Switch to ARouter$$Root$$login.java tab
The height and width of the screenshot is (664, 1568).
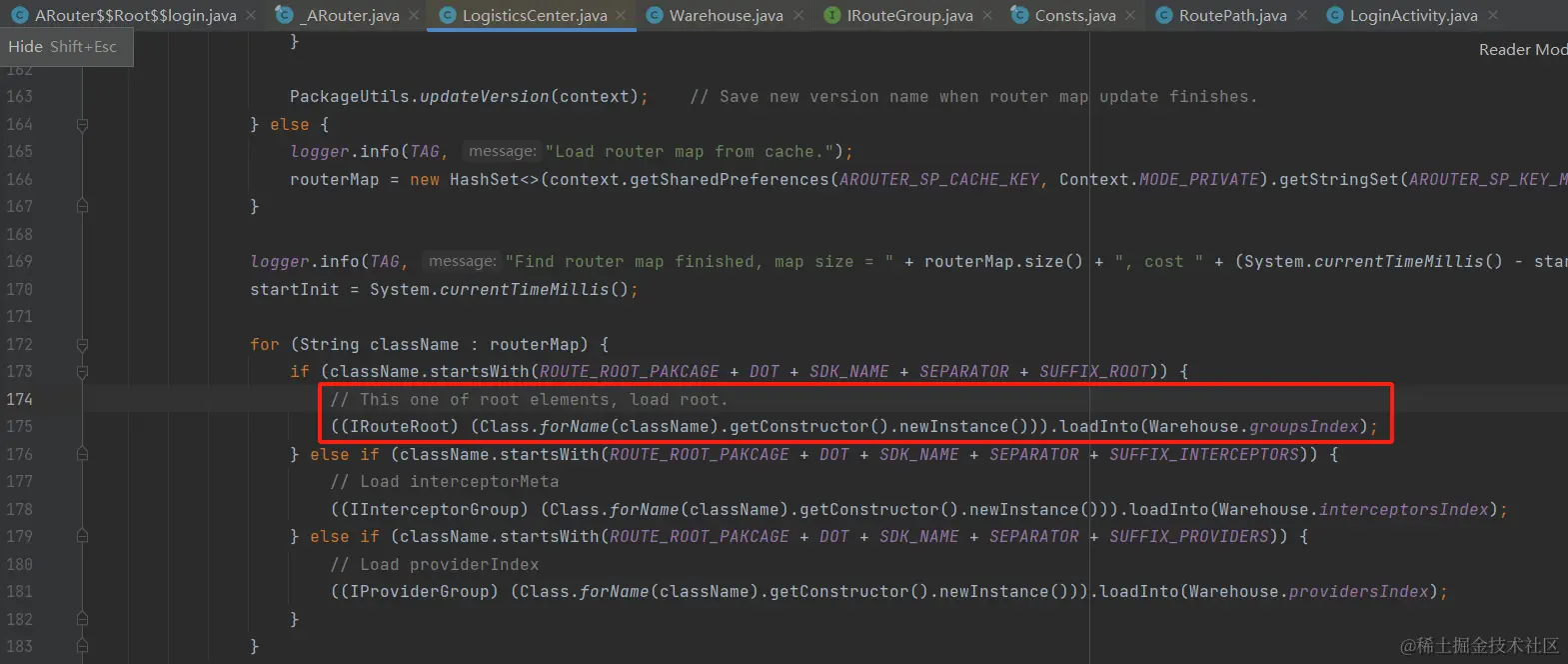click(x=135, y=15)
